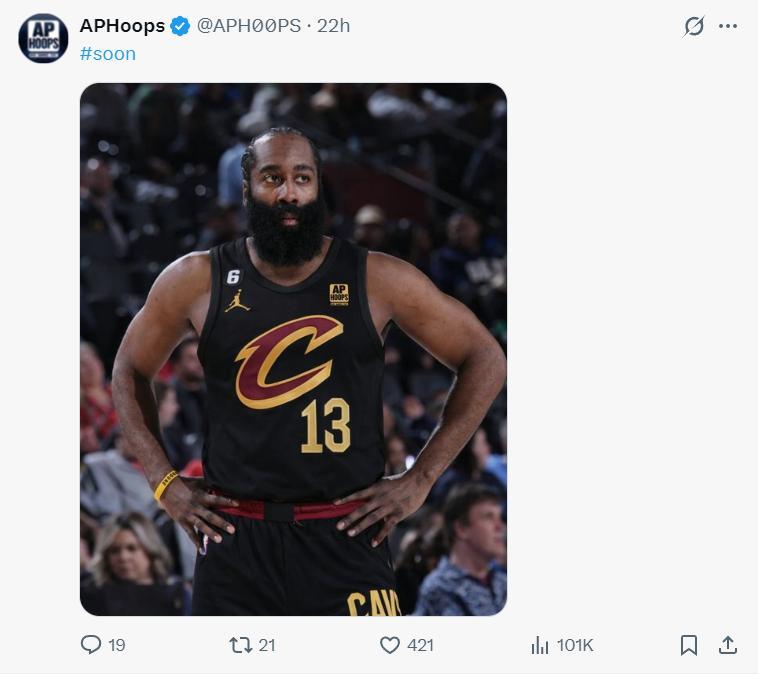
Task: Like the tweet with the heart icon
Action: (390, 645)
